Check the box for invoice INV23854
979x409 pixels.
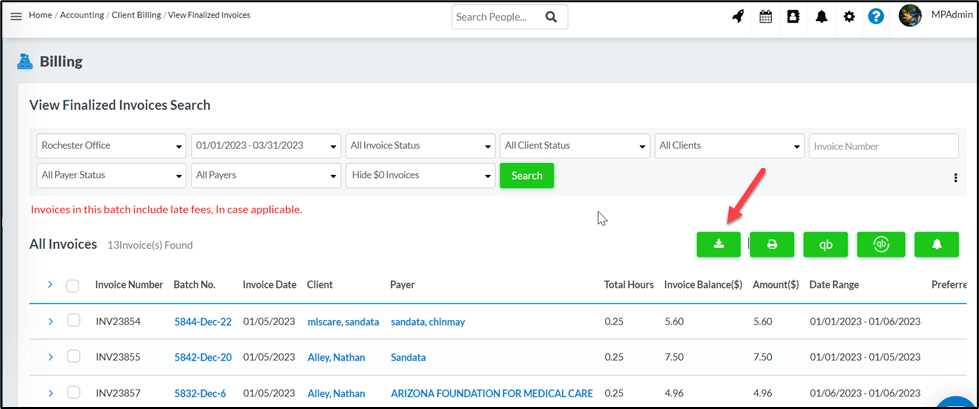coord(73,321)
